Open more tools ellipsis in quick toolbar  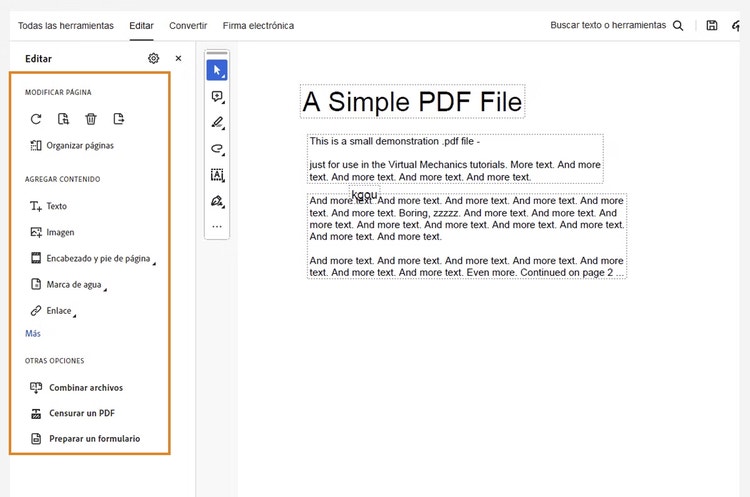point(217,227)
